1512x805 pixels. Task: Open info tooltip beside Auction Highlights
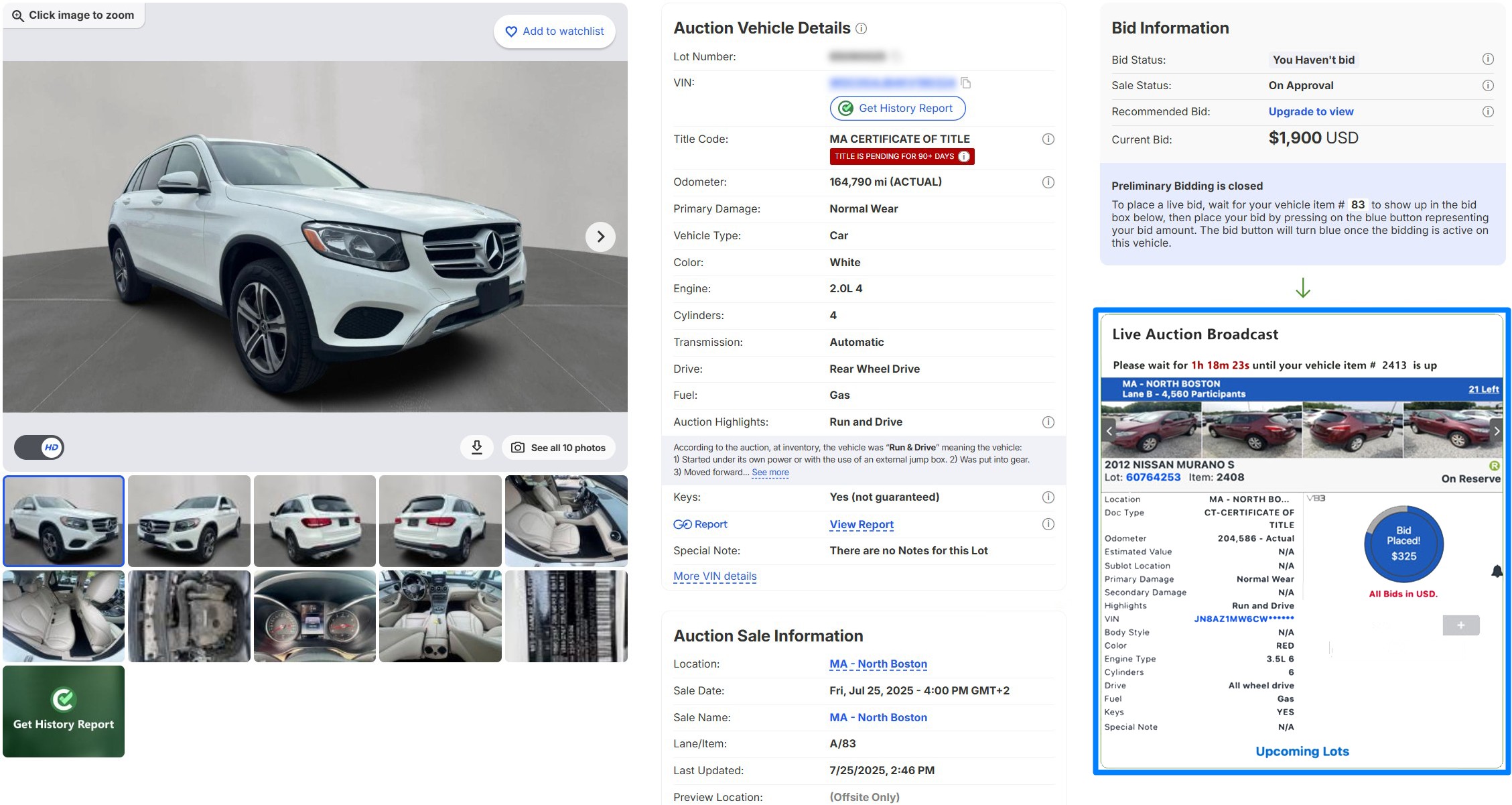1047,422
